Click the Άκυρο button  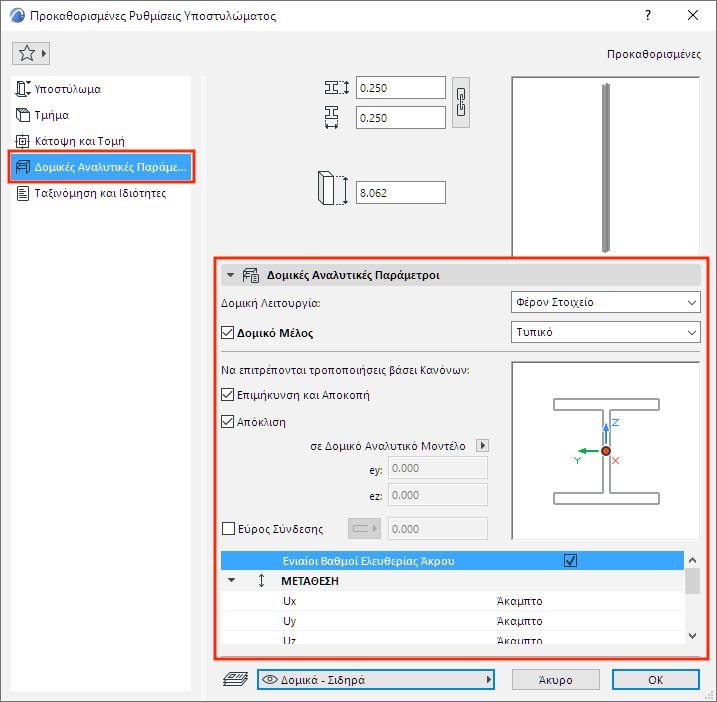[556, 680]
